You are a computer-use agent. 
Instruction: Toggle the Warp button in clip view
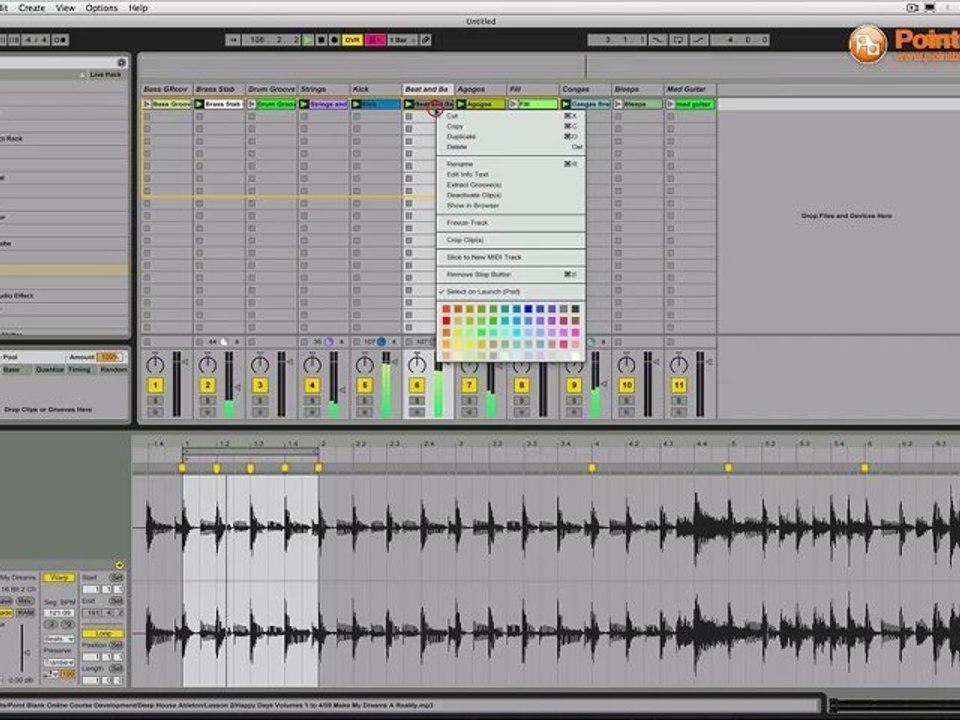(x=59, y=578)
